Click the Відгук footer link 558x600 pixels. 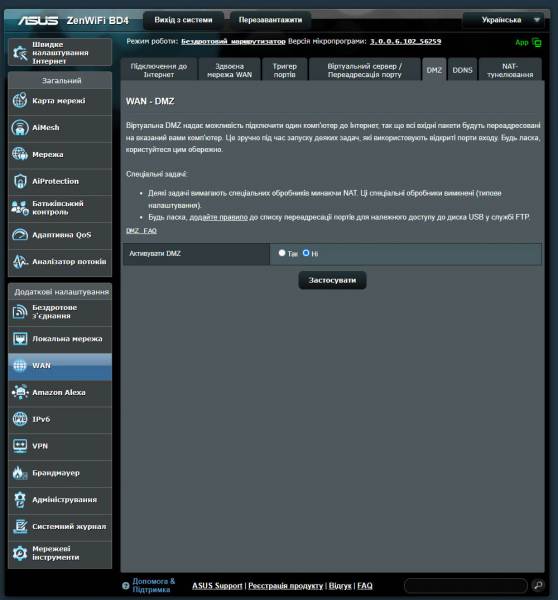340,585
